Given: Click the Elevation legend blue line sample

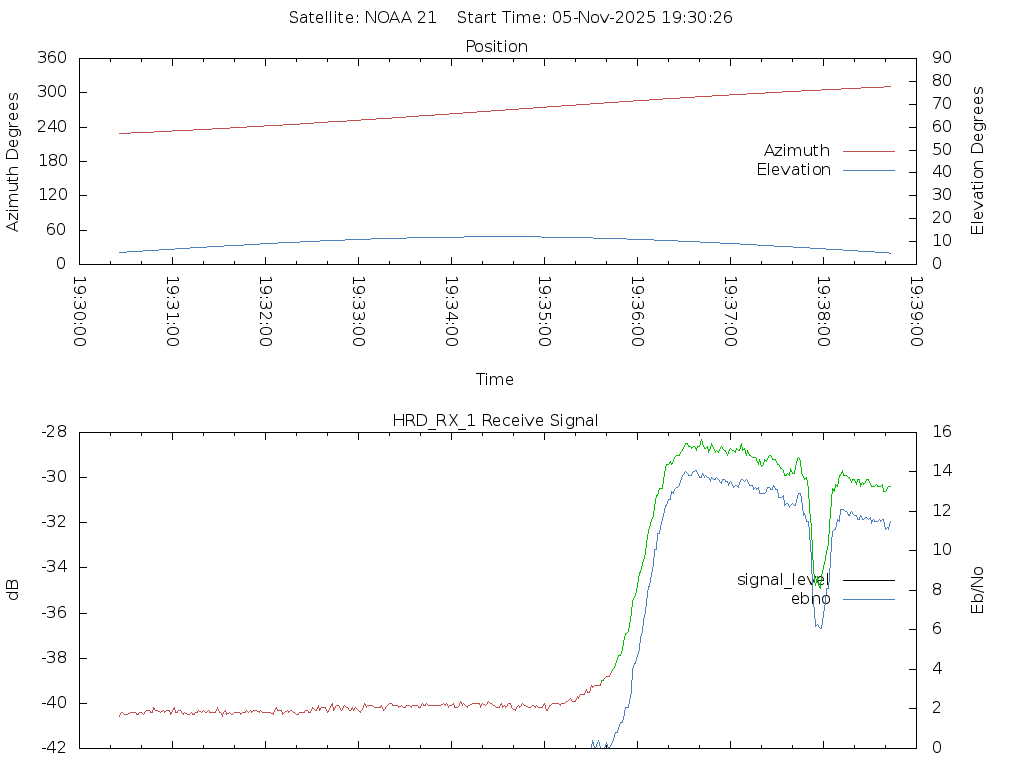Looking at the screenshot, I should click(868, 170).
